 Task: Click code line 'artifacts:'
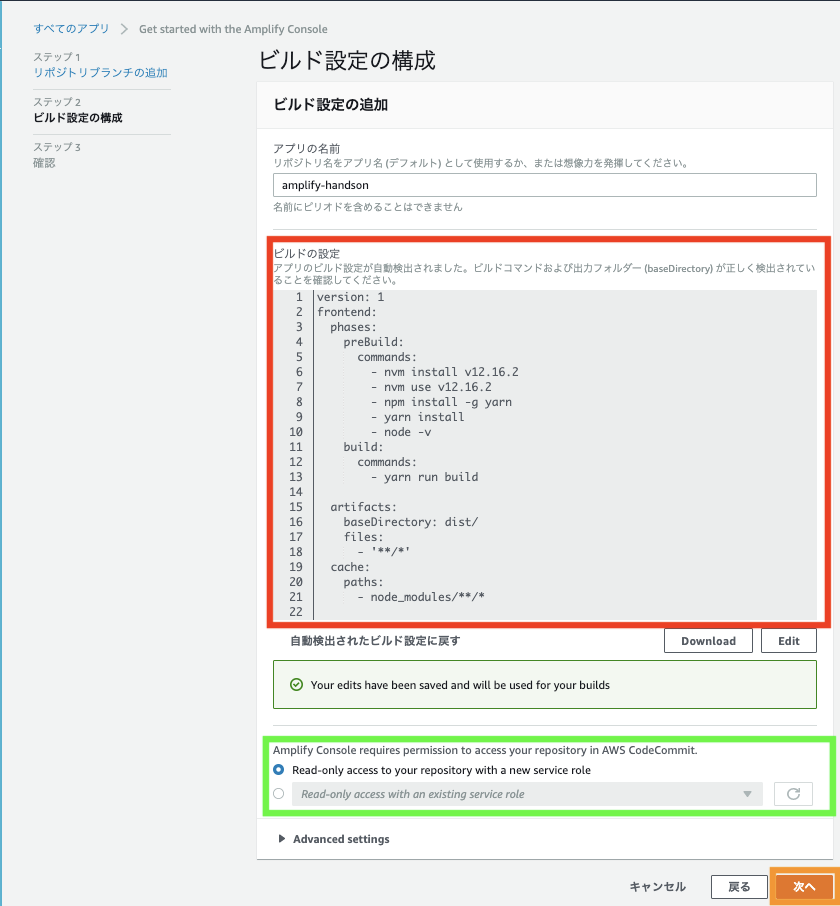tap(363, 507)
